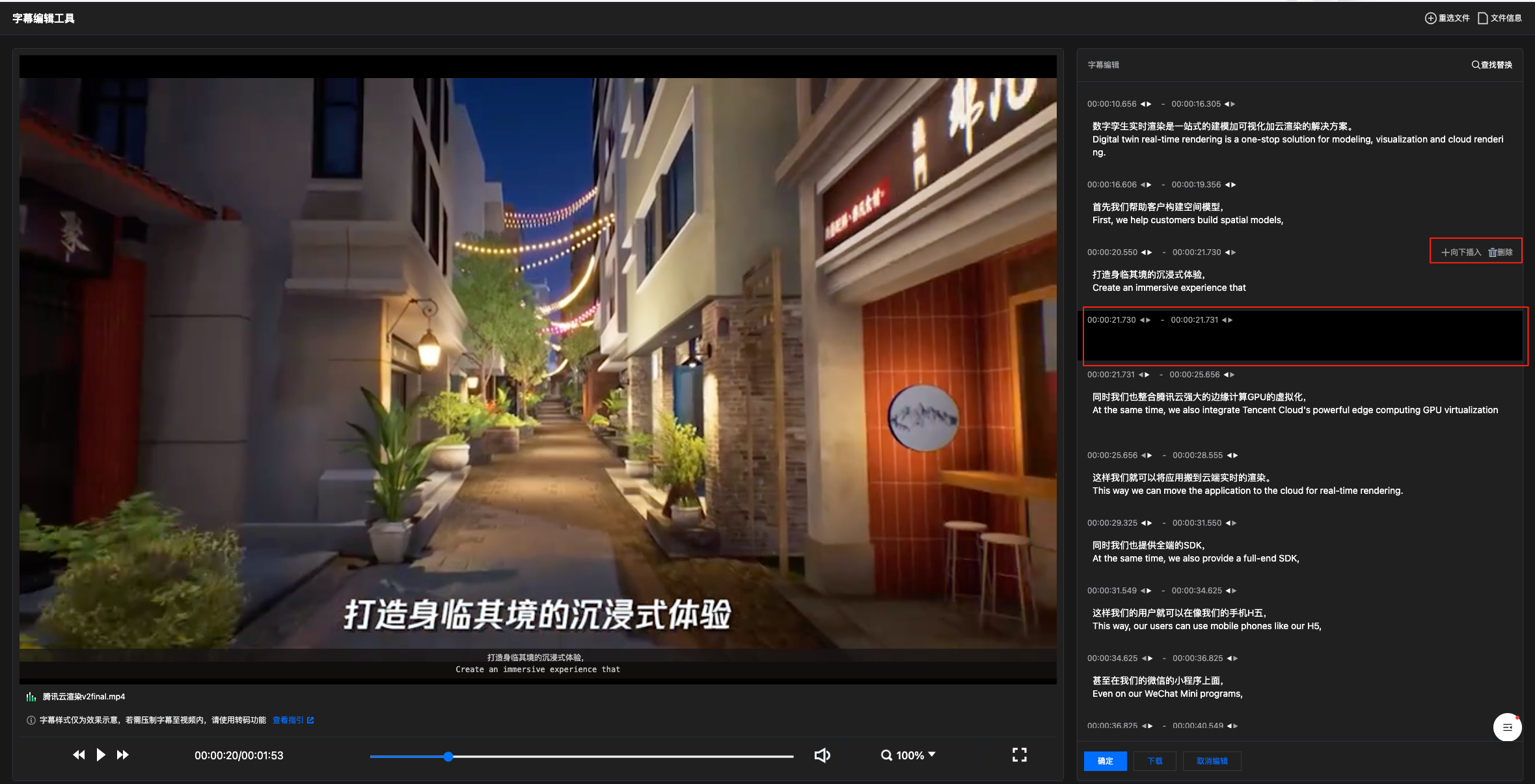Click the 确定 confirm button
Screen dimensions: 1535x784
1105,761
